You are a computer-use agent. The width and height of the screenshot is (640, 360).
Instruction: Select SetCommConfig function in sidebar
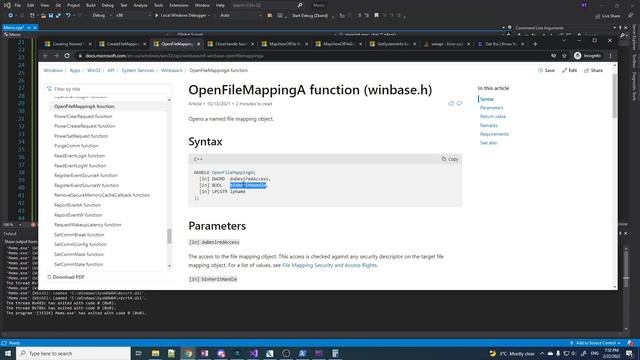(x=80, y=244)
